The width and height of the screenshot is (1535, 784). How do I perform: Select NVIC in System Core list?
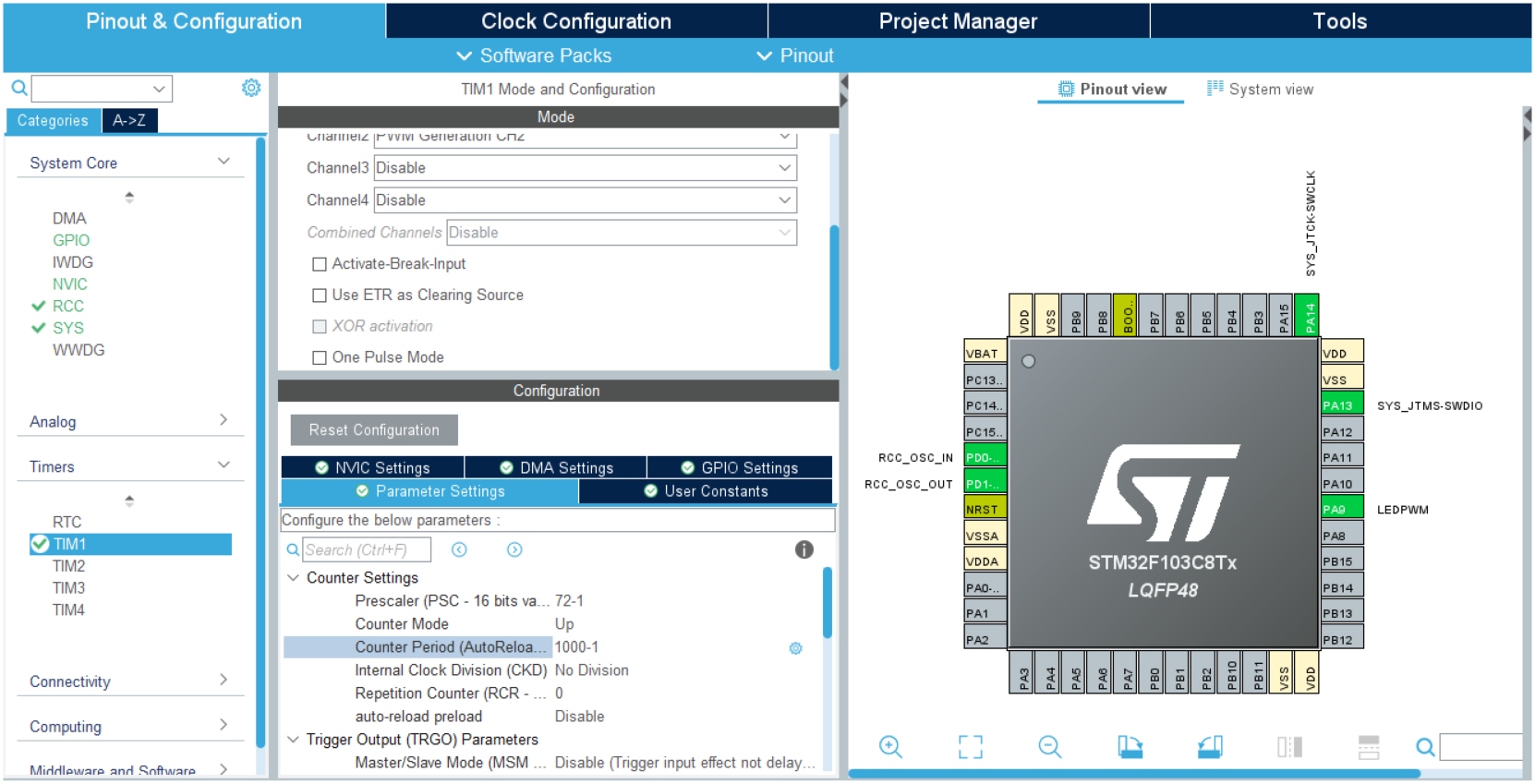click(x=69, y=284)
